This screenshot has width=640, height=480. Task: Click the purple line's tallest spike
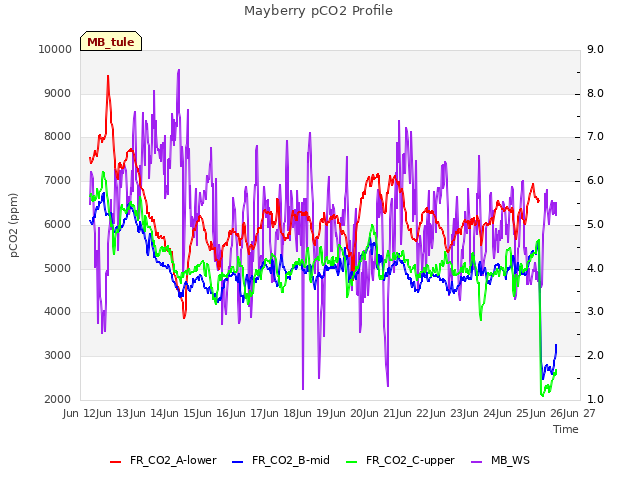pos(179,70)
